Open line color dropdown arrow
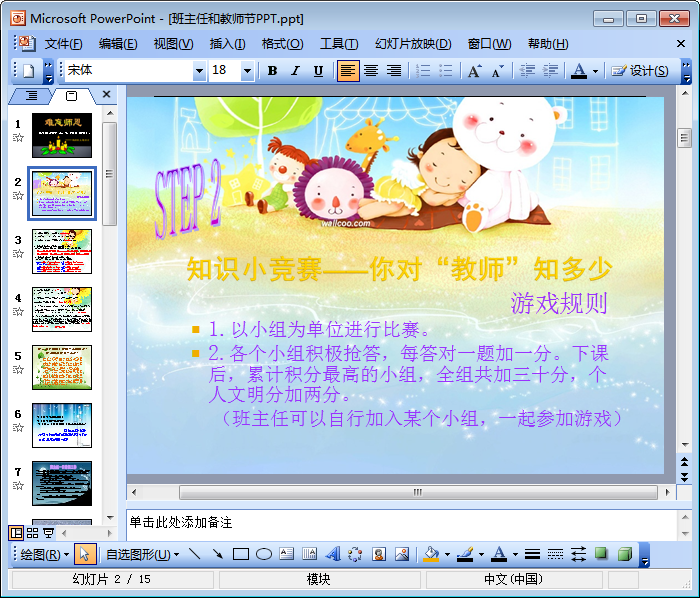 coord(481,555)
